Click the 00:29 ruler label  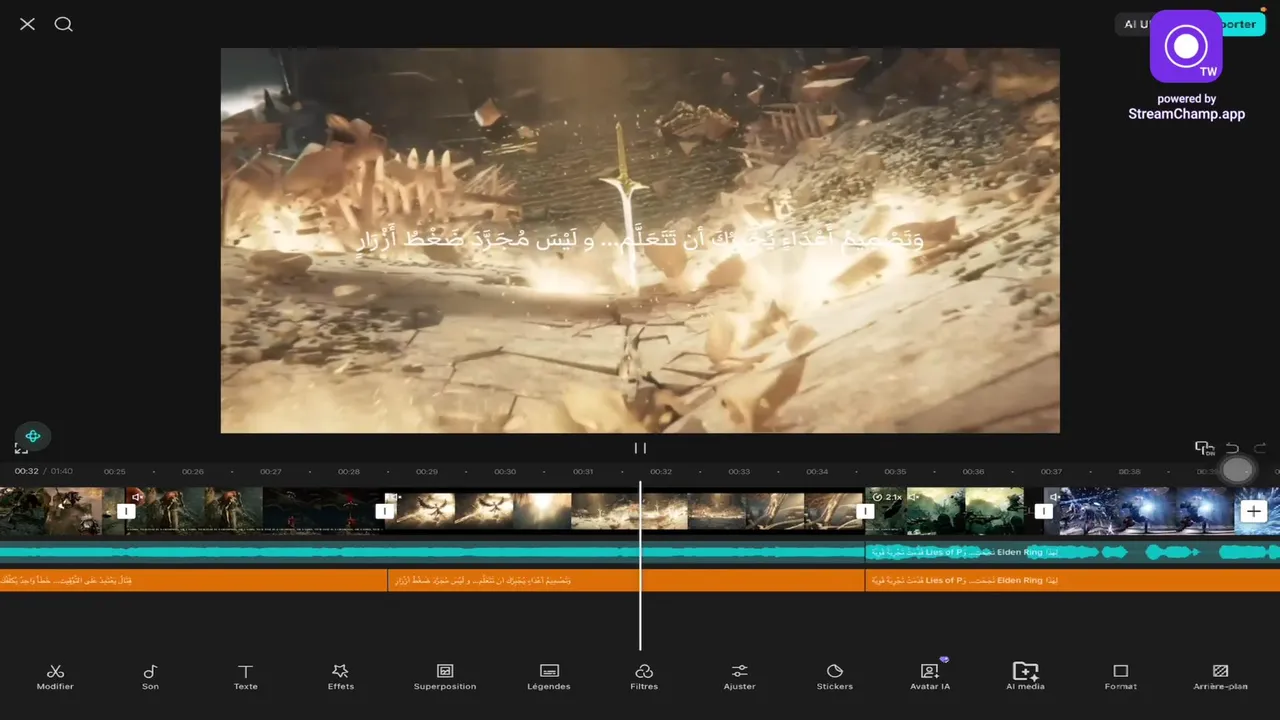point(427,471)
